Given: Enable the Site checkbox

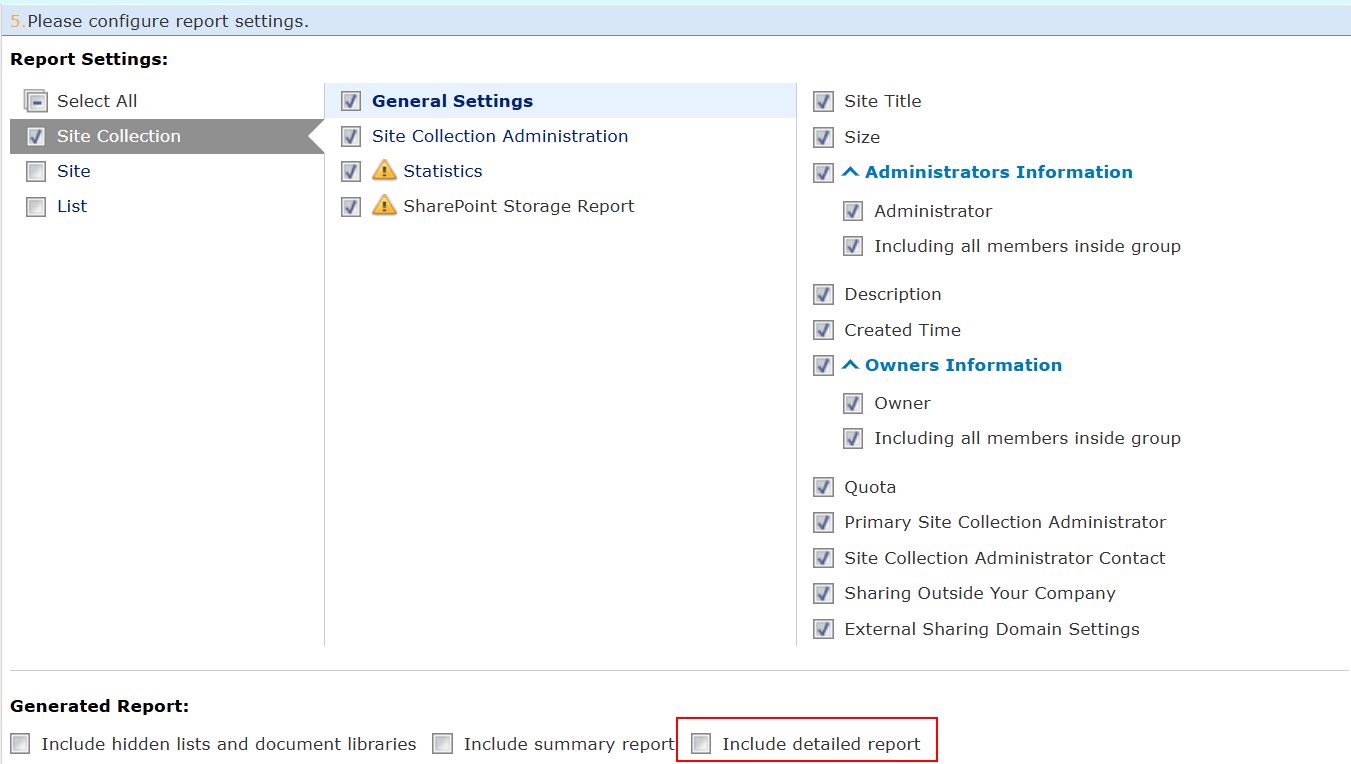Looking at the screenshot, I should [35, 171].
